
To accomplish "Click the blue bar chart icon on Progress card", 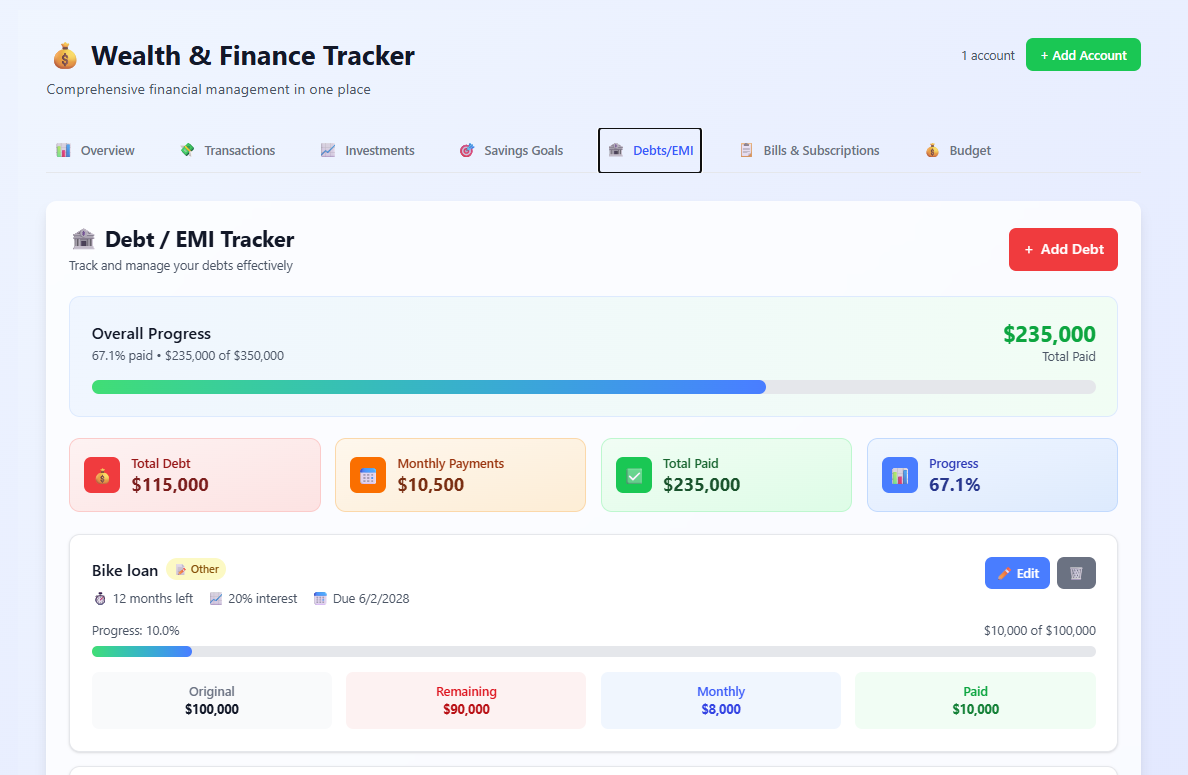I will 898,474.
